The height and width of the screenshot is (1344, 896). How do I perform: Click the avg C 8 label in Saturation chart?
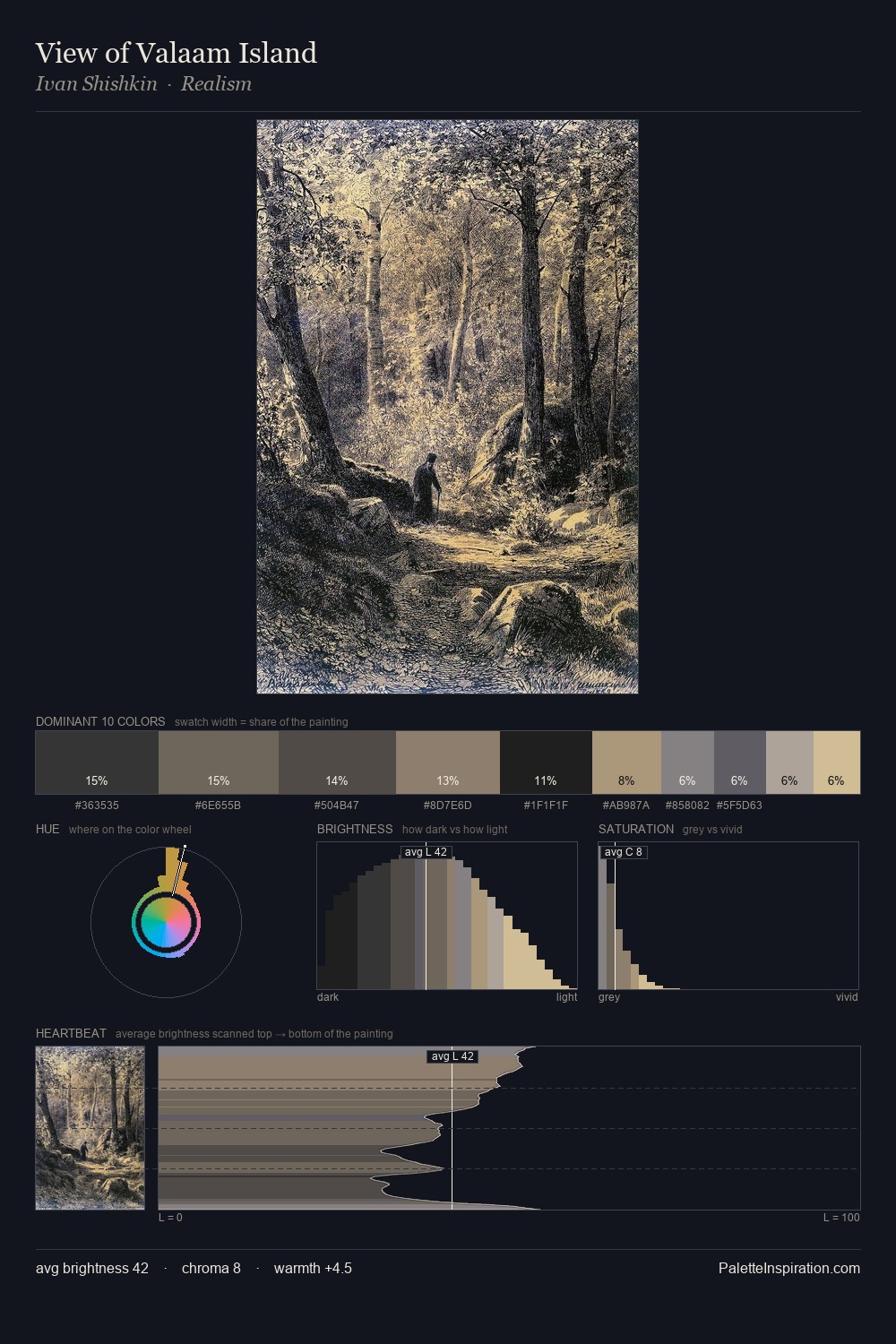[623, 852]
